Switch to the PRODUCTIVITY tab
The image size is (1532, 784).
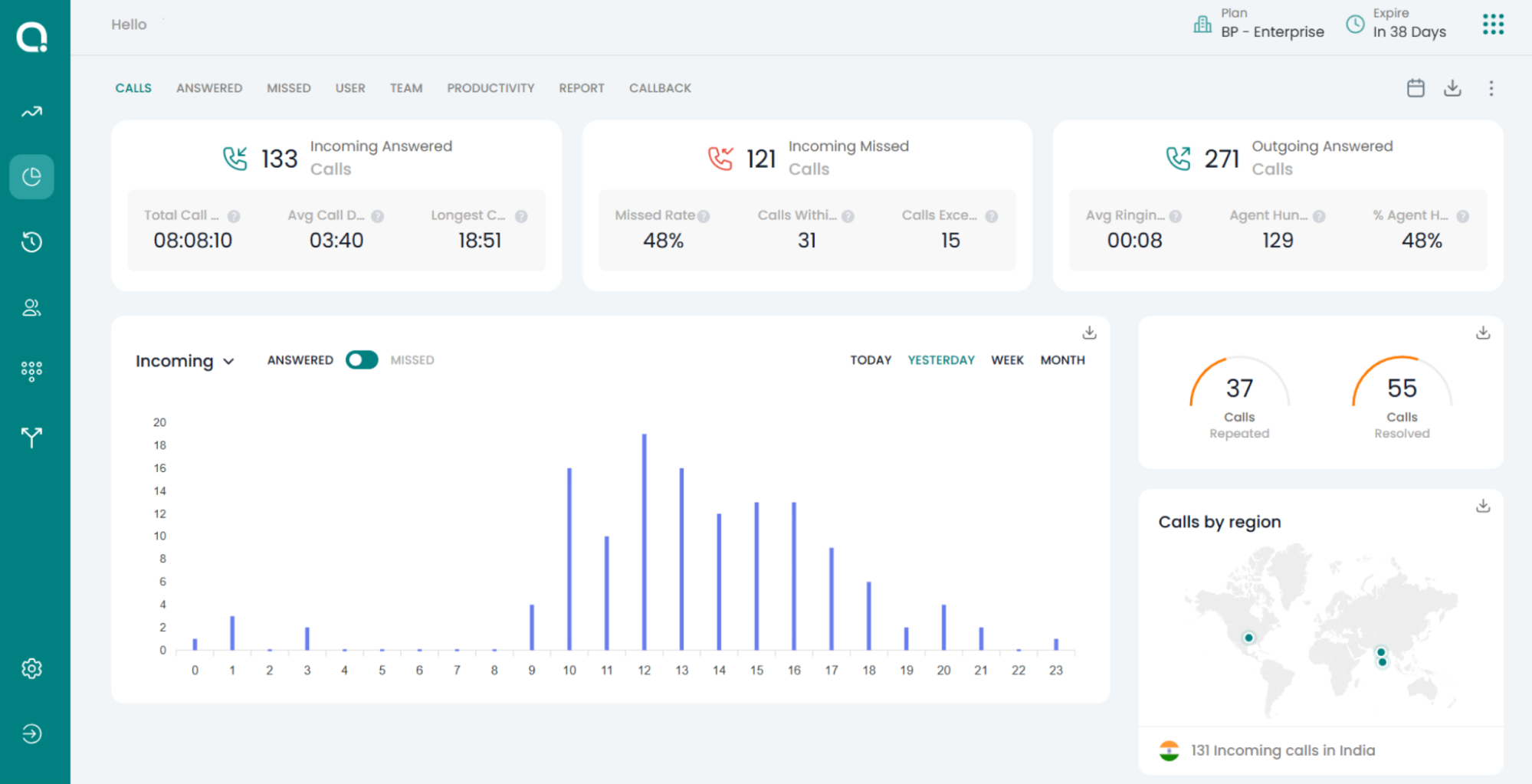coord(490,88)
